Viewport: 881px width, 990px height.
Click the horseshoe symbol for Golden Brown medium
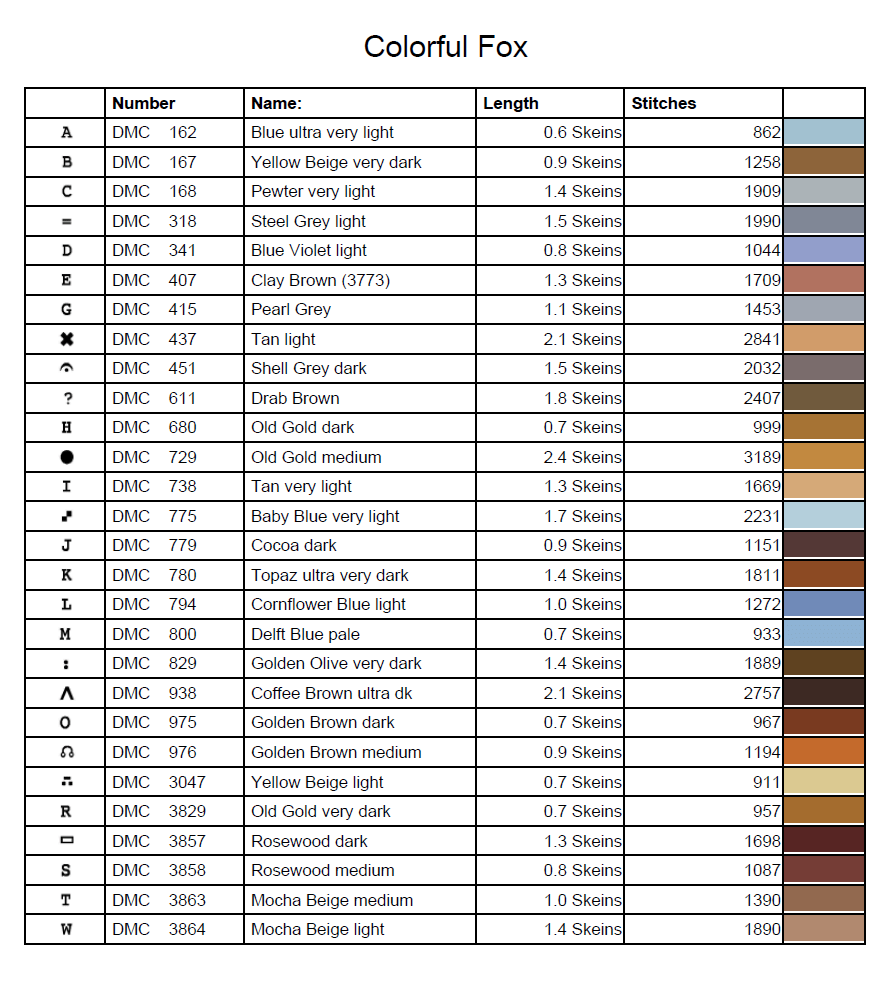click(x=66, y=753)
